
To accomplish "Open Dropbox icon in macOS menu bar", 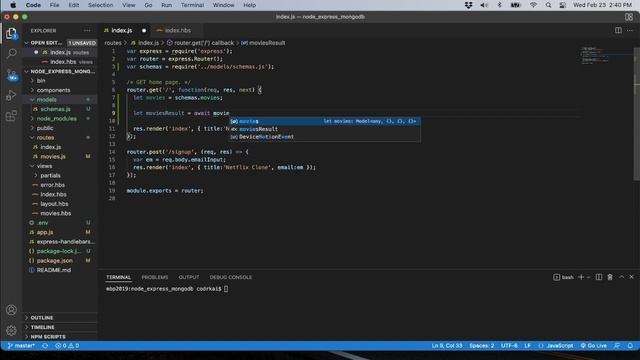I will pos(468,5).
